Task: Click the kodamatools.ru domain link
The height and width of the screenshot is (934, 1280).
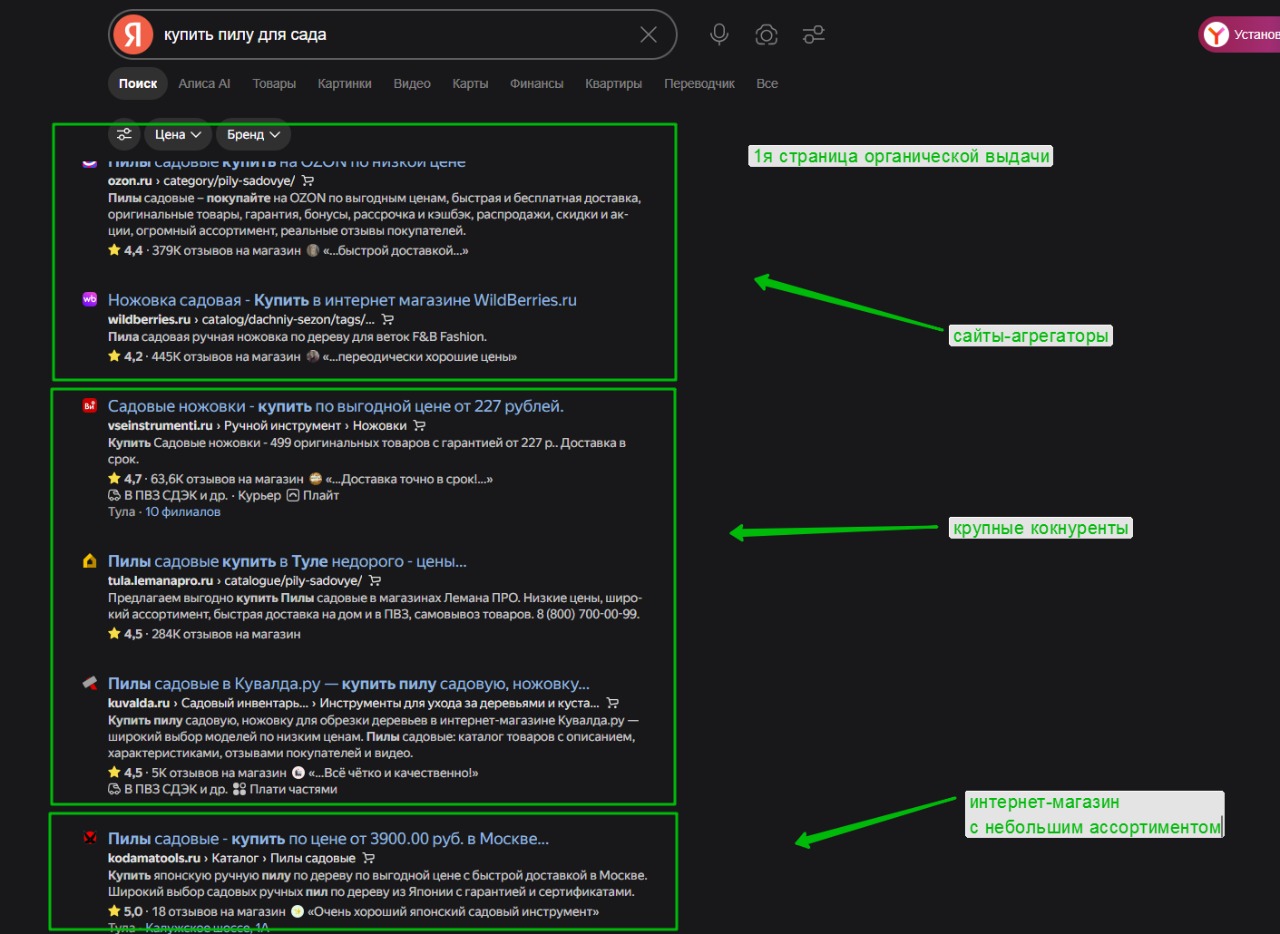Action: coord(154,858)
